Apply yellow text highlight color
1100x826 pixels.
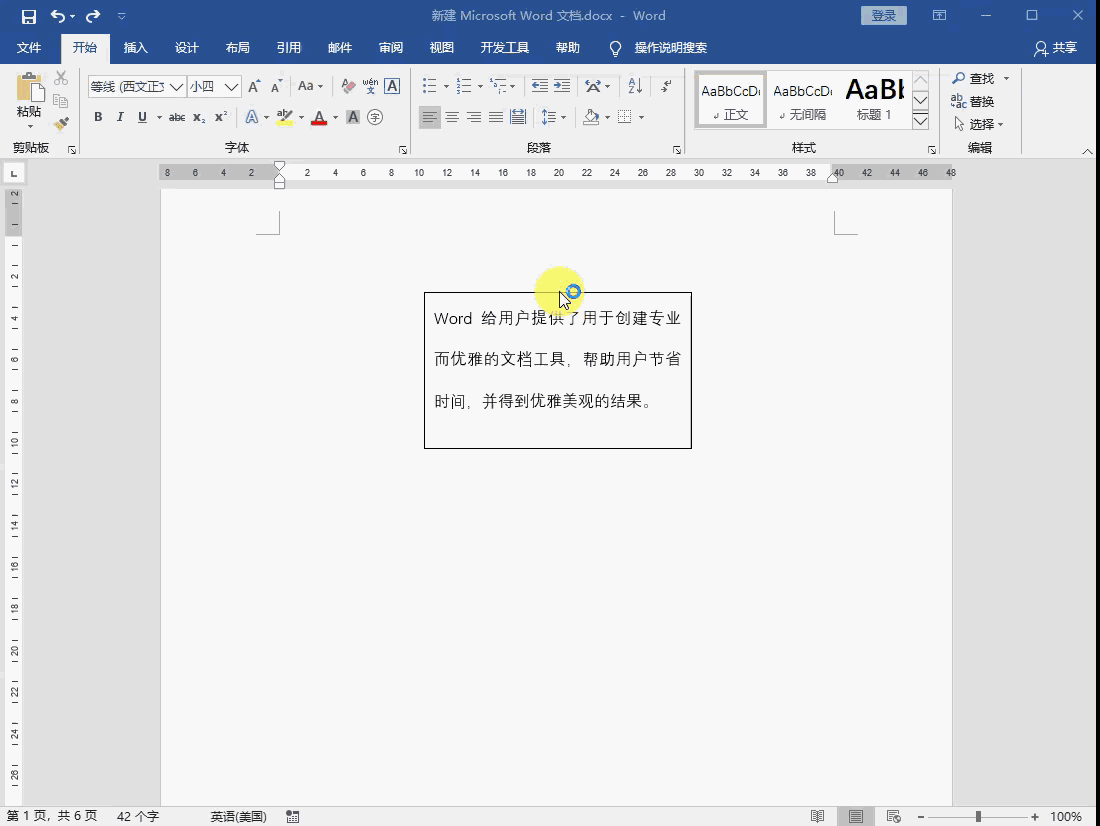[x=285, y=117]
